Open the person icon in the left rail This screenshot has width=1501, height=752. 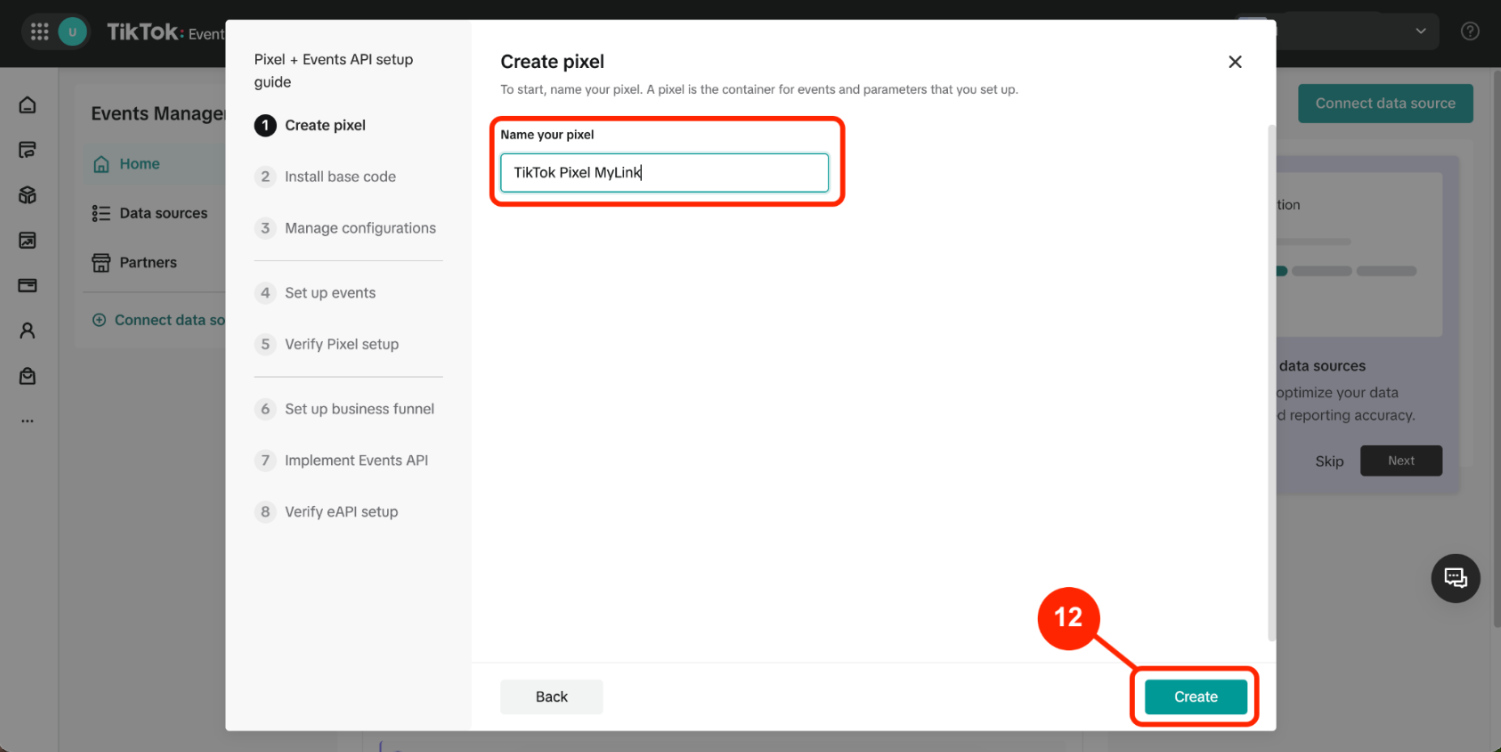click(28, 330)
